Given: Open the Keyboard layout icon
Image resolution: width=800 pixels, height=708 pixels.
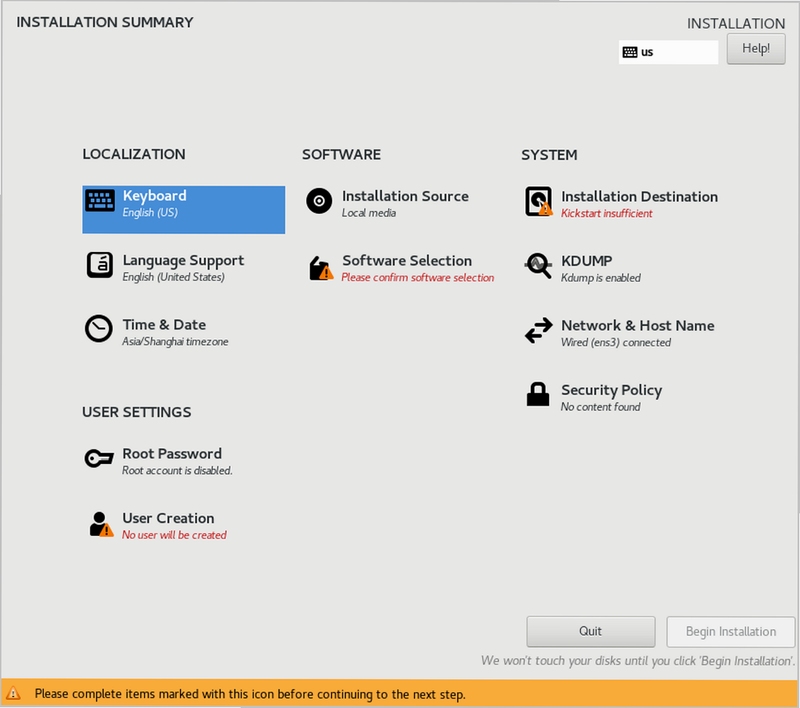Looking at the screenshot, I should click(100, 201).
